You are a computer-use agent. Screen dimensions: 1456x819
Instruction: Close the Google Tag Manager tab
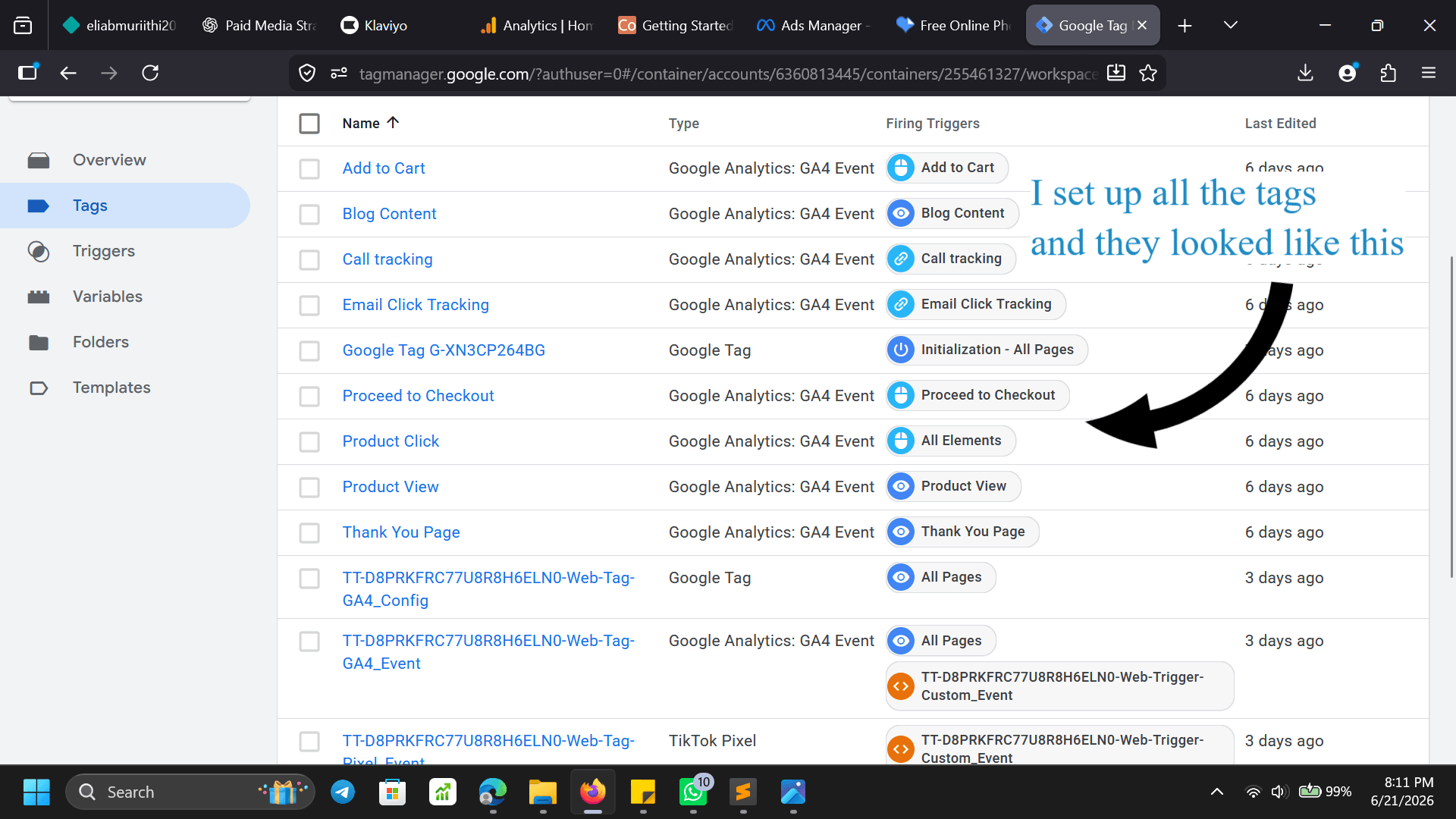(1142, 25)
